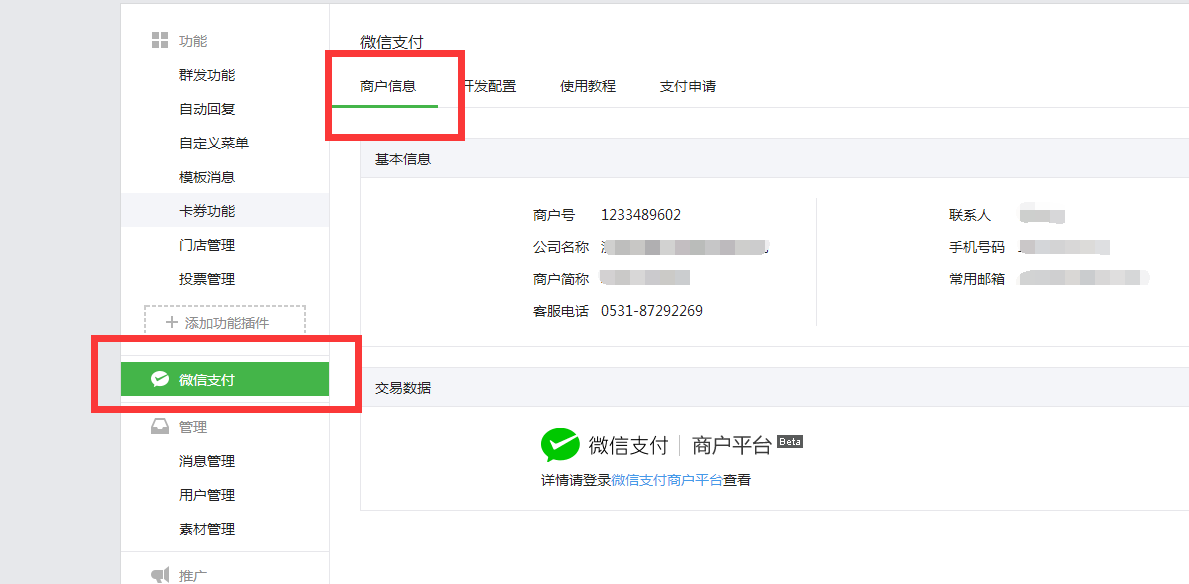This screenshot has width=1189, height=584.
Task: Click the WeChat Pay icon in green sidebar item
Action: click(159, 379)
